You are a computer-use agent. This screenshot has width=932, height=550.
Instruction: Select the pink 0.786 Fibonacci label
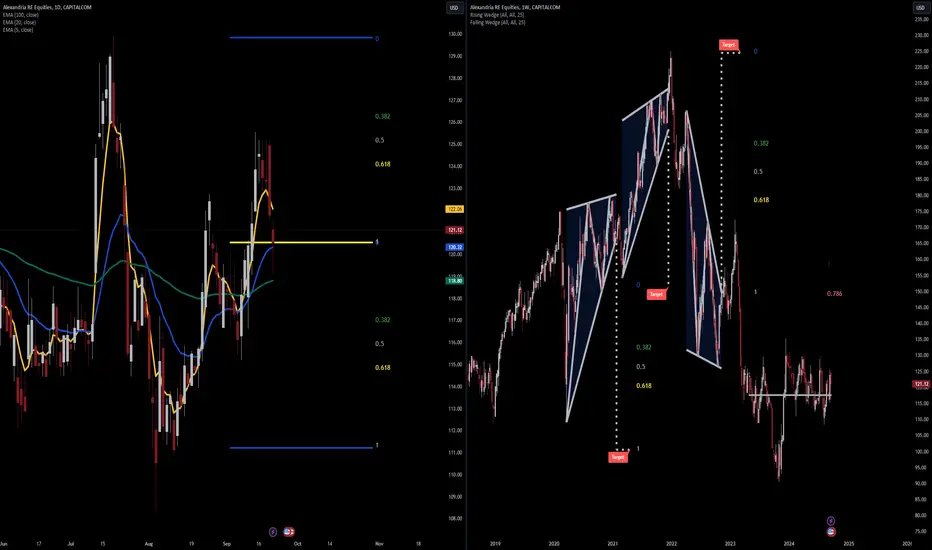(x=834, y=294)
